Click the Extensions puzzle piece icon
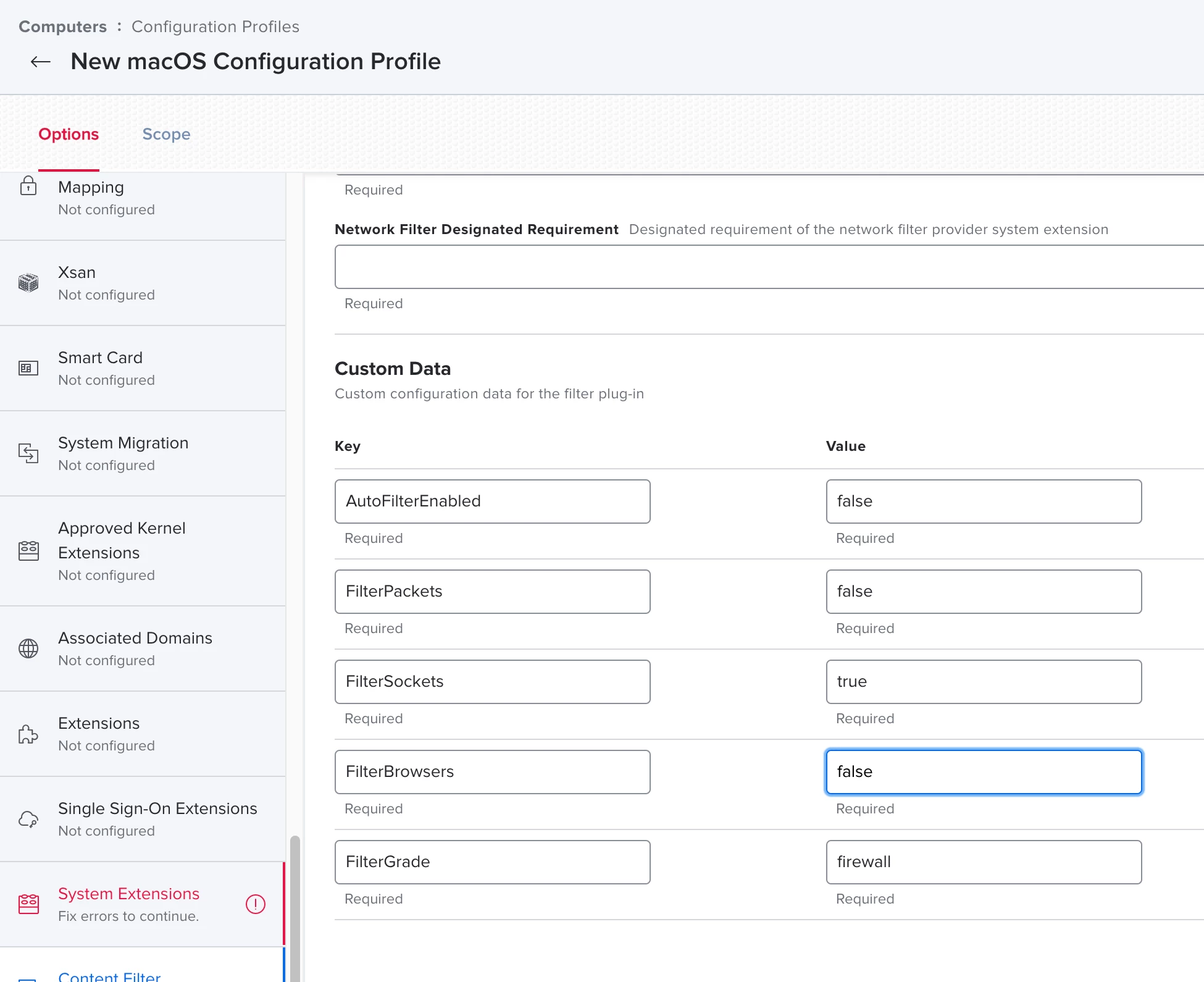The image size is (1204, 982). [x=28, y=734]
